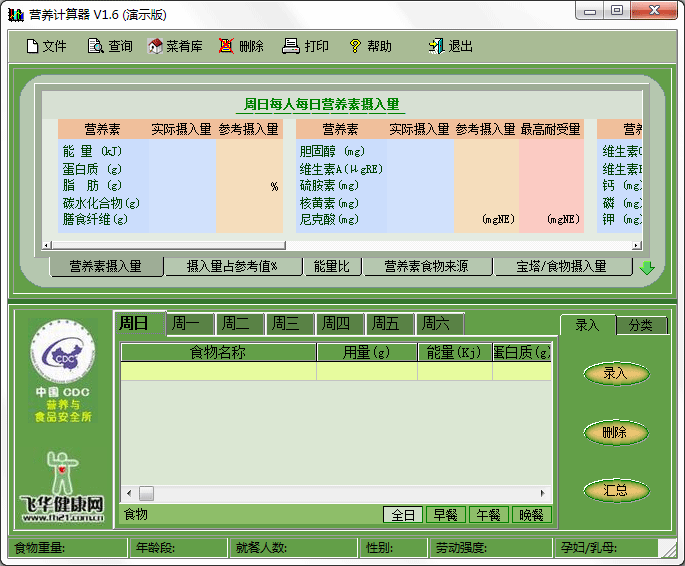The height and width of the screenshot is (566, 685).
Task: Click the 膳食纤维(g) row label
Action: pyautogui.click(x=95, y=219)
